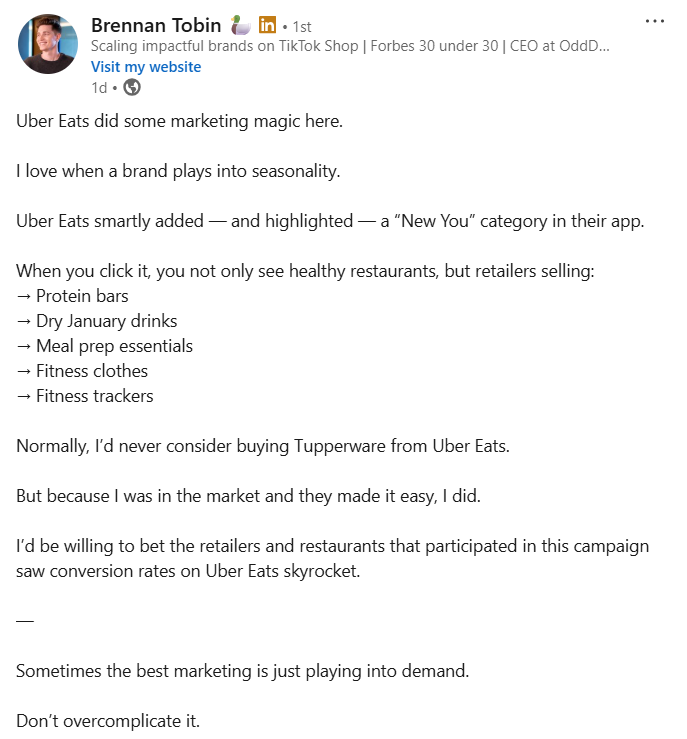This screenshot has width=687, height=739.
Task: Click the '1st' connection degree label
Action: pos(301,25)
